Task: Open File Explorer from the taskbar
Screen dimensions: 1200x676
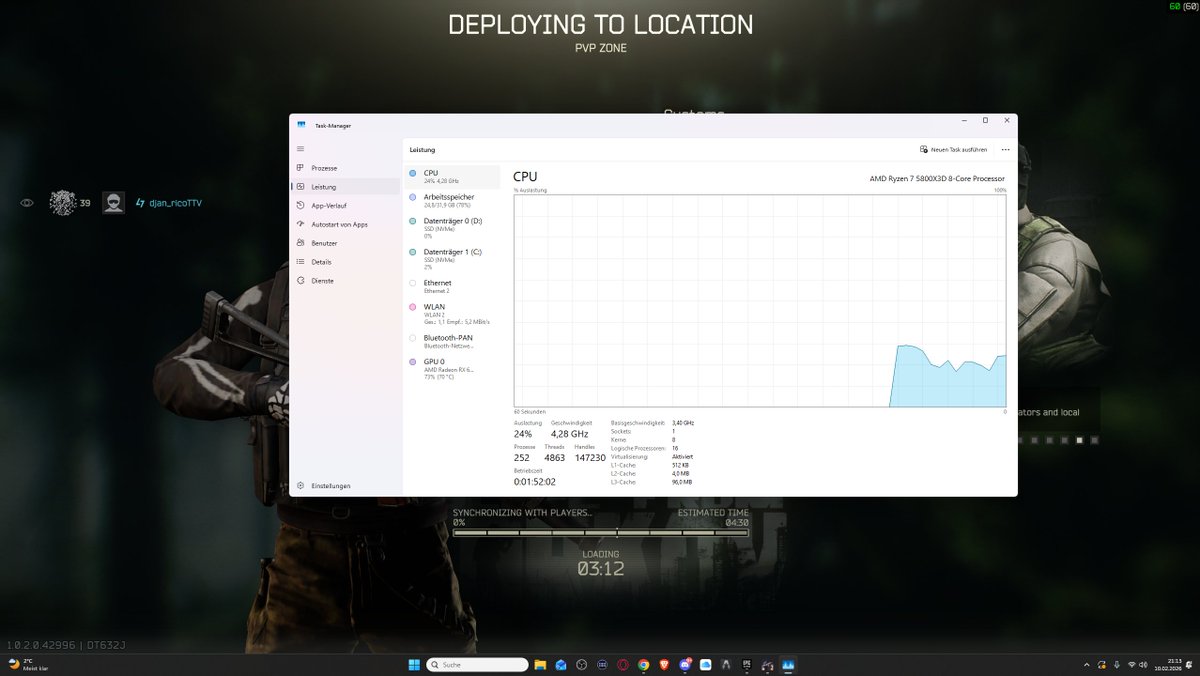Action: pyautogui.click(x=540, y=664)
